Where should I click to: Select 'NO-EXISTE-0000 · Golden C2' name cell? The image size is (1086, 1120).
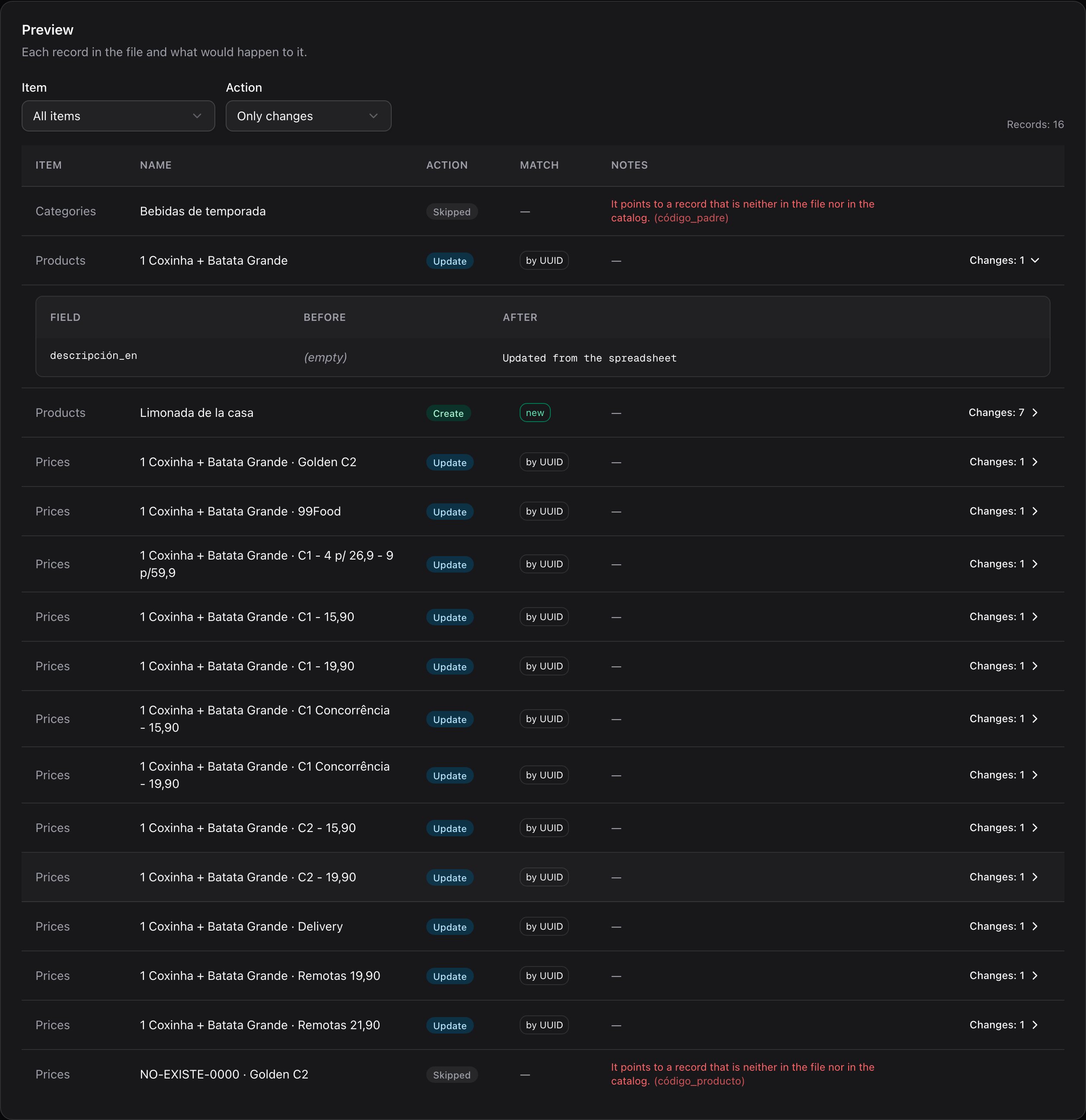tap(224, 1074)
